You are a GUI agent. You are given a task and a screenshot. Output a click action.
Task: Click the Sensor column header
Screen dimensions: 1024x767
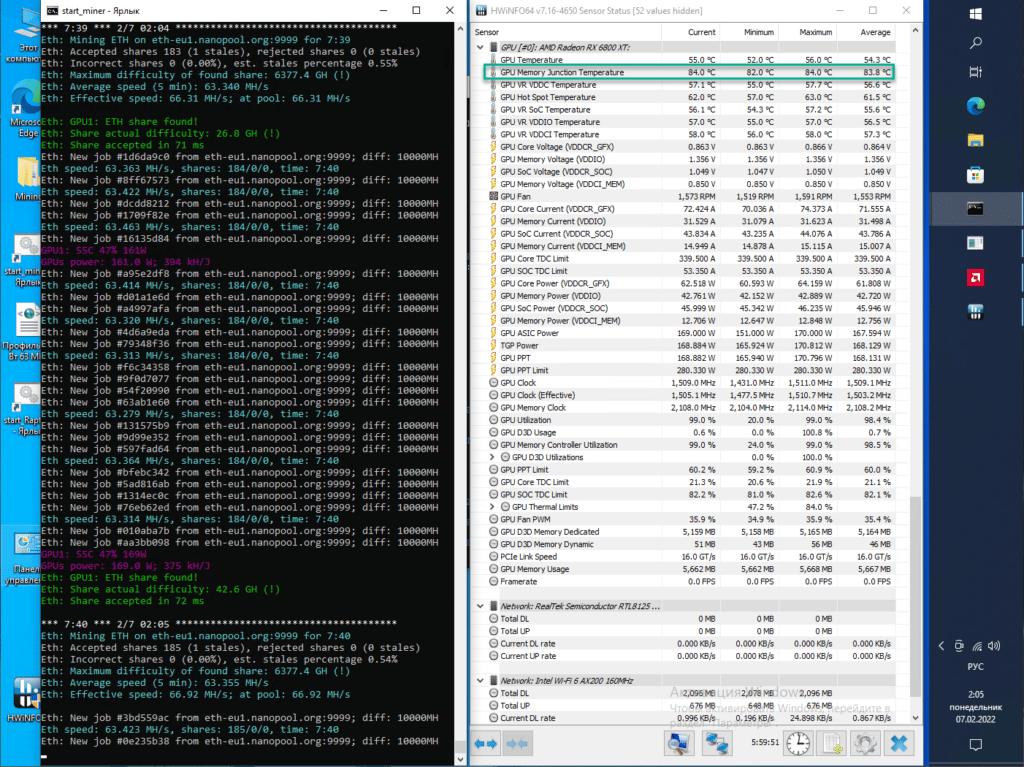566,32
